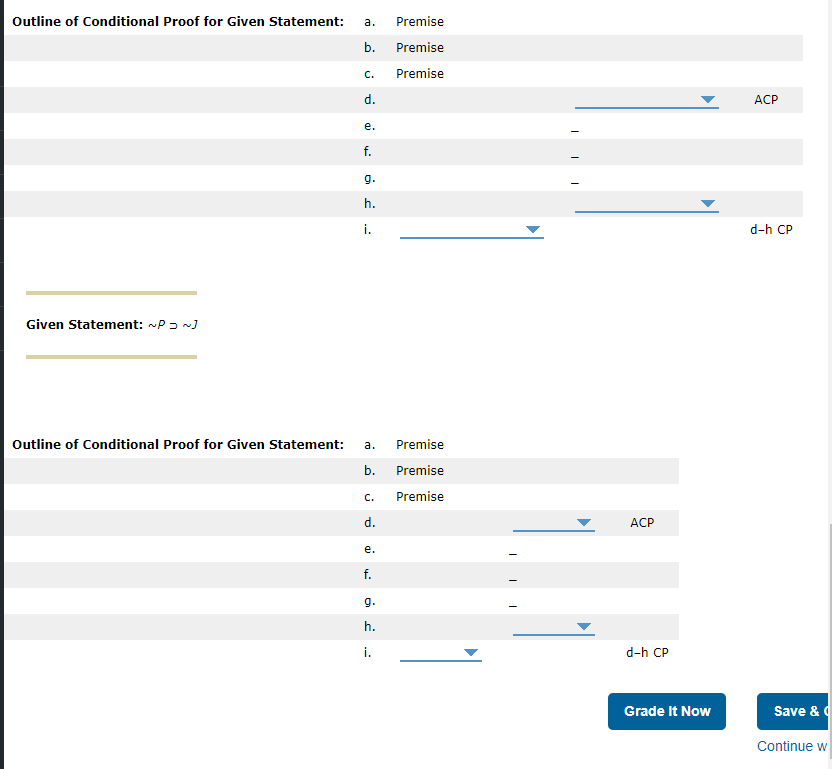
Task: Click the Grade It Now button
Action: (x=666, y=711)
